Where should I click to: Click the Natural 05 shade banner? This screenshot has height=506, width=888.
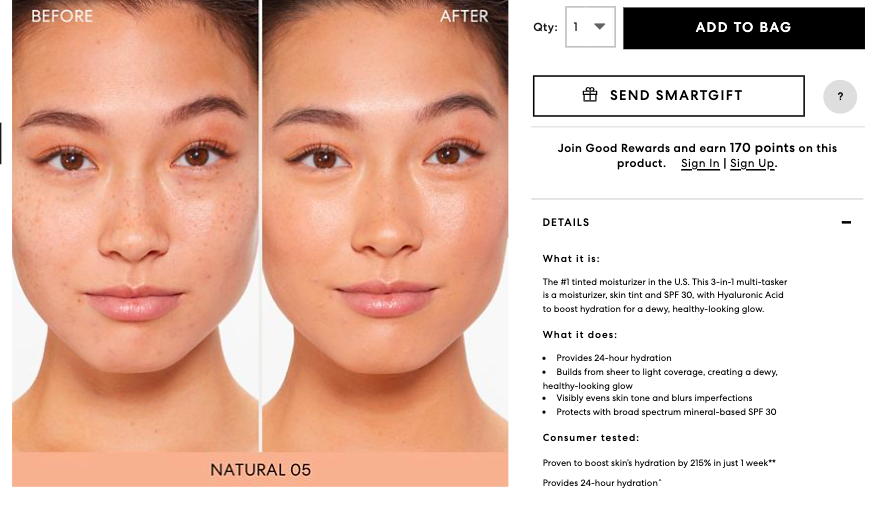pos(260,469)
